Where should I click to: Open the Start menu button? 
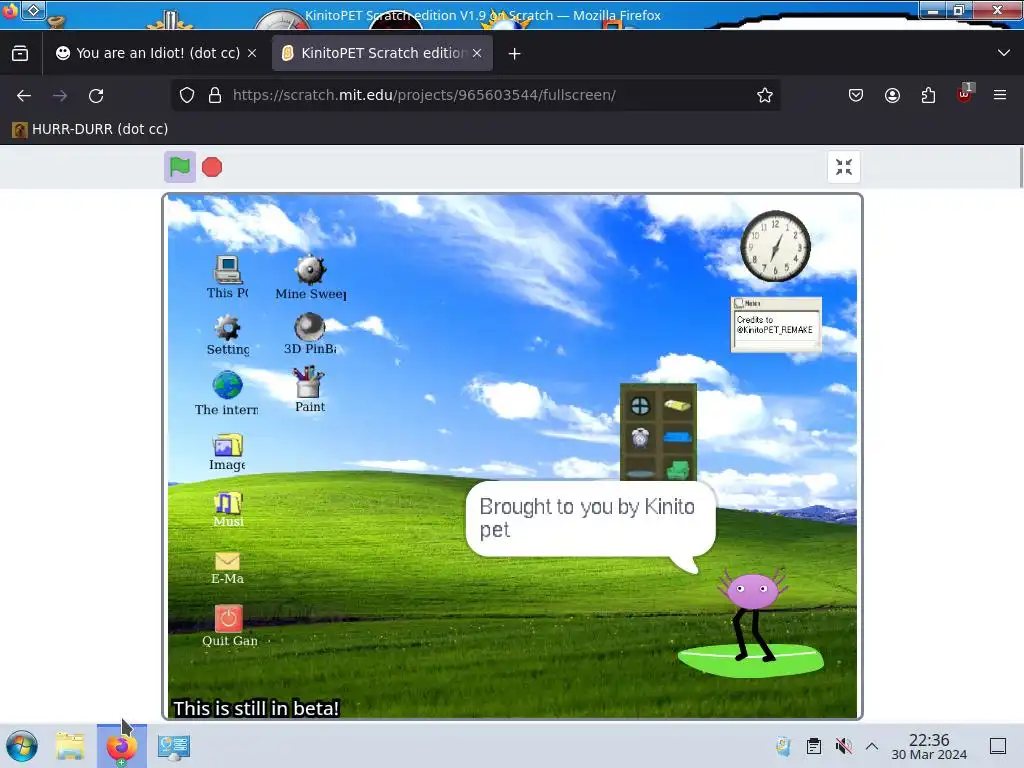pos(22,746)
